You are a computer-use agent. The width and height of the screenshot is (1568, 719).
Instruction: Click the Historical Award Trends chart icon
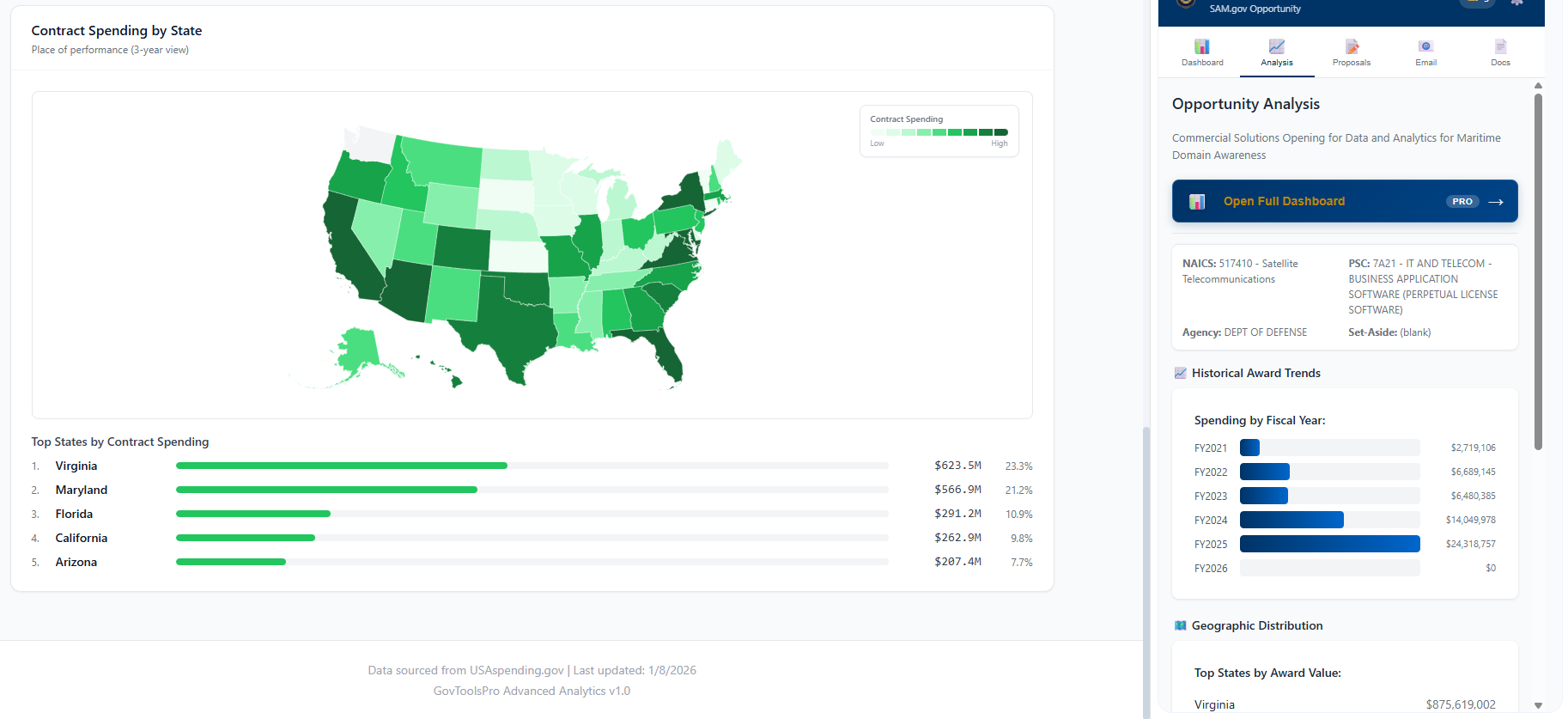click(1179, 372)
